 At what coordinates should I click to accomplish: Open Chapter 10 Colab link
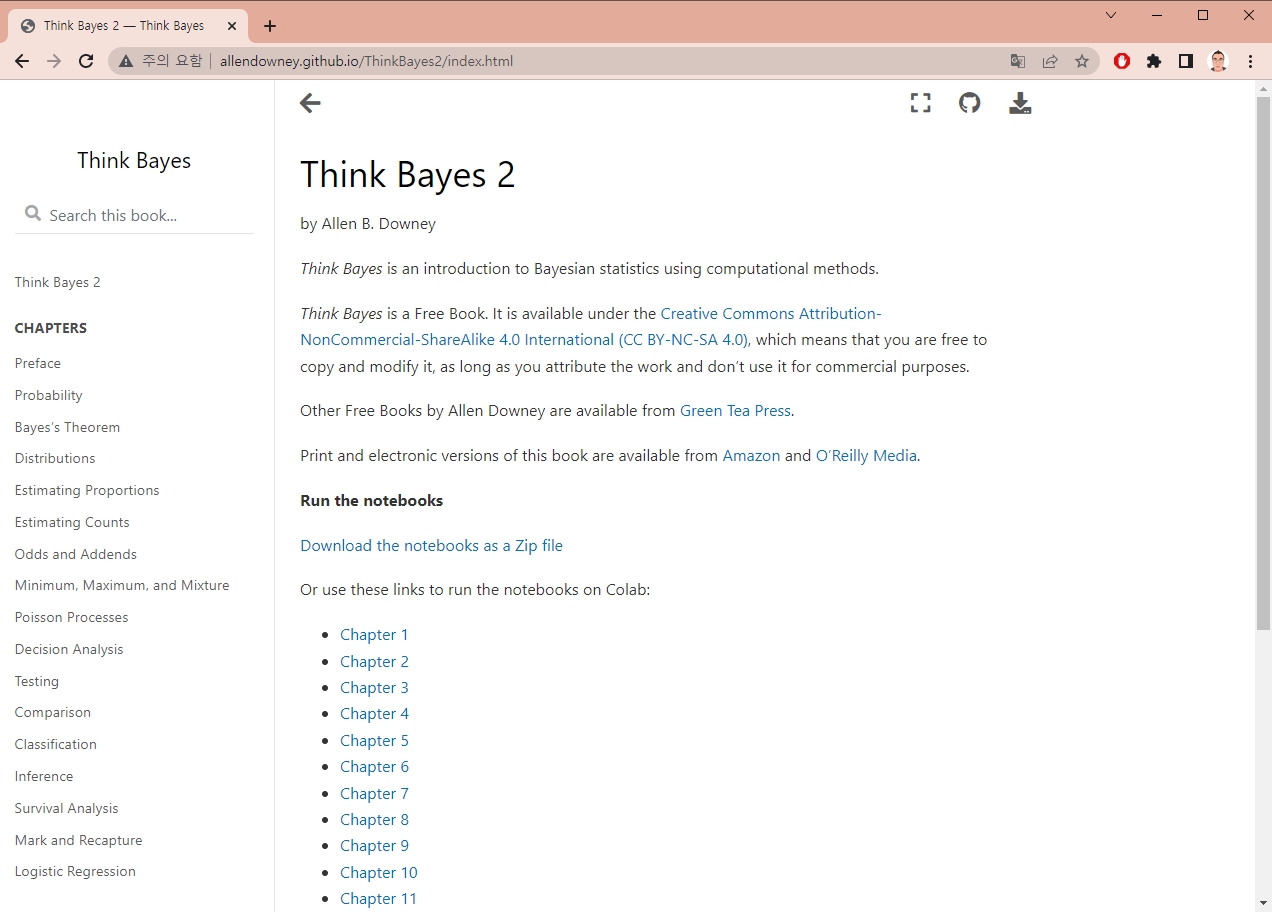pos(379,873)
